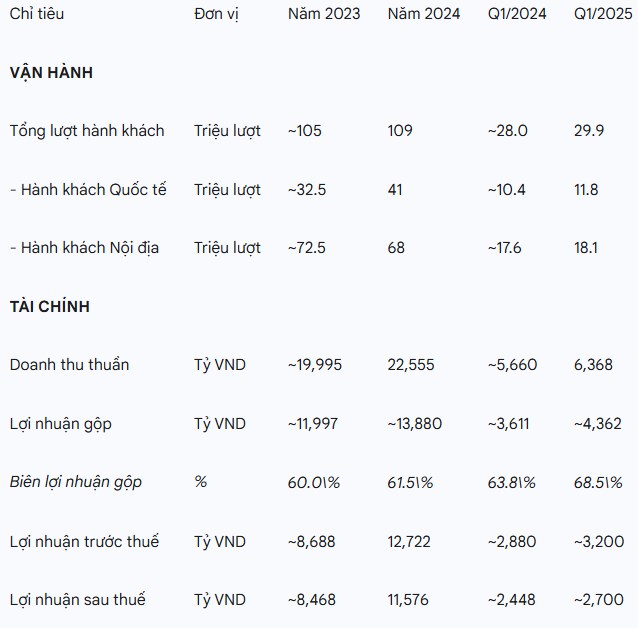Select the "Đơn vị" column header
The image size is (638, 628).
[x=217, y=15]
